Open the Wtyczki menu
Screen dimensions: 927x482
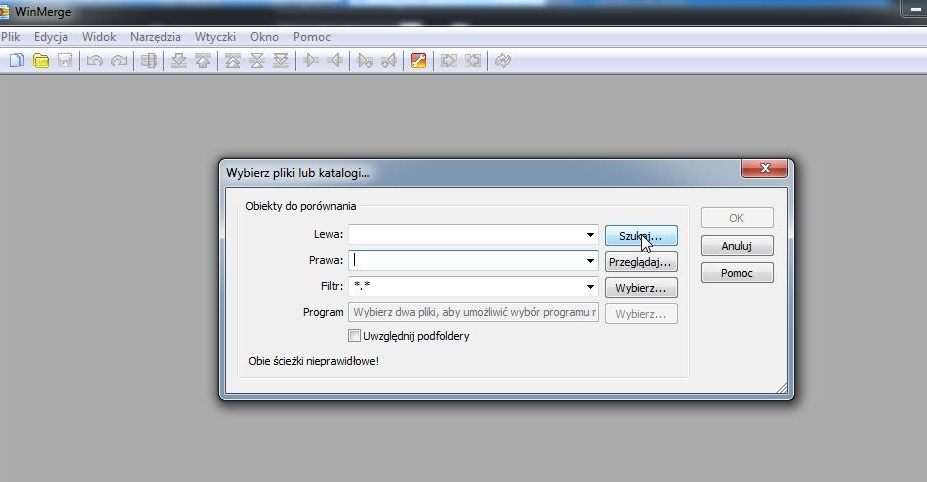[215, 37]
